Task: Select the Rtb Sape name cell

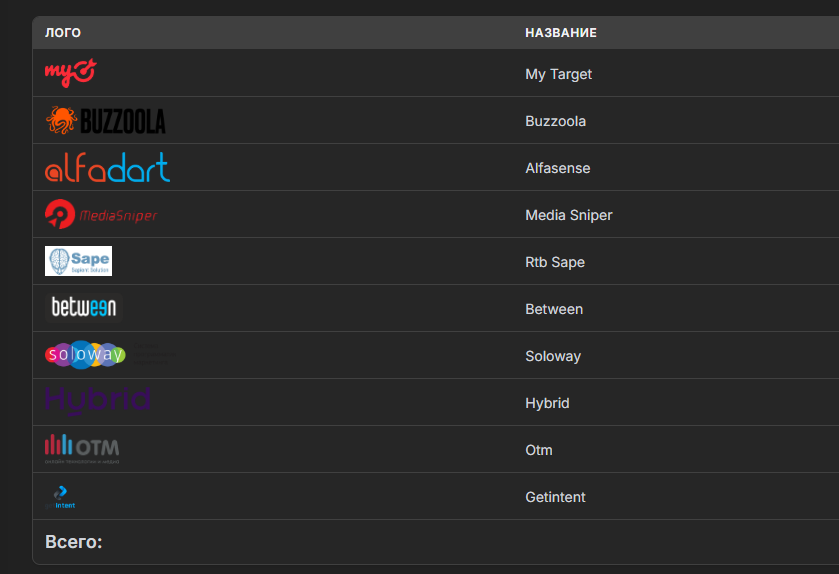Action: [x=555, y=262]
